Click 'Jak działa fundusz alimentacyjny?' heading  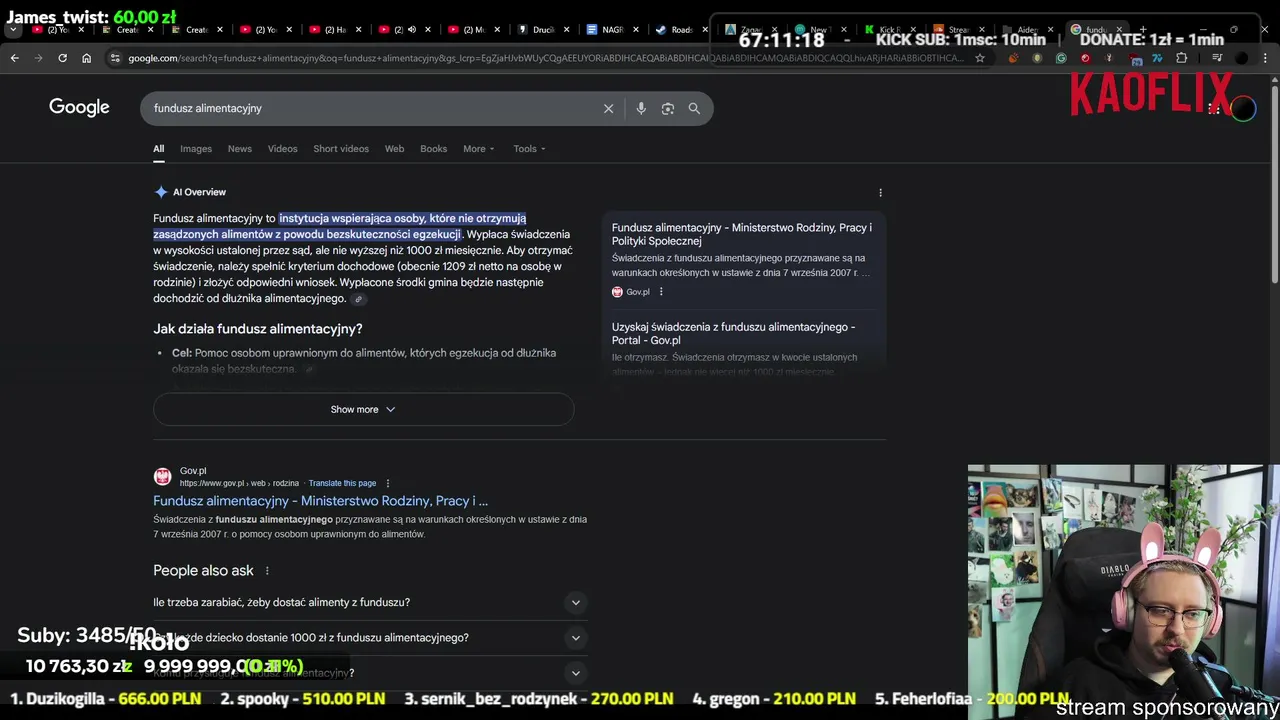(x=257, y=329)
